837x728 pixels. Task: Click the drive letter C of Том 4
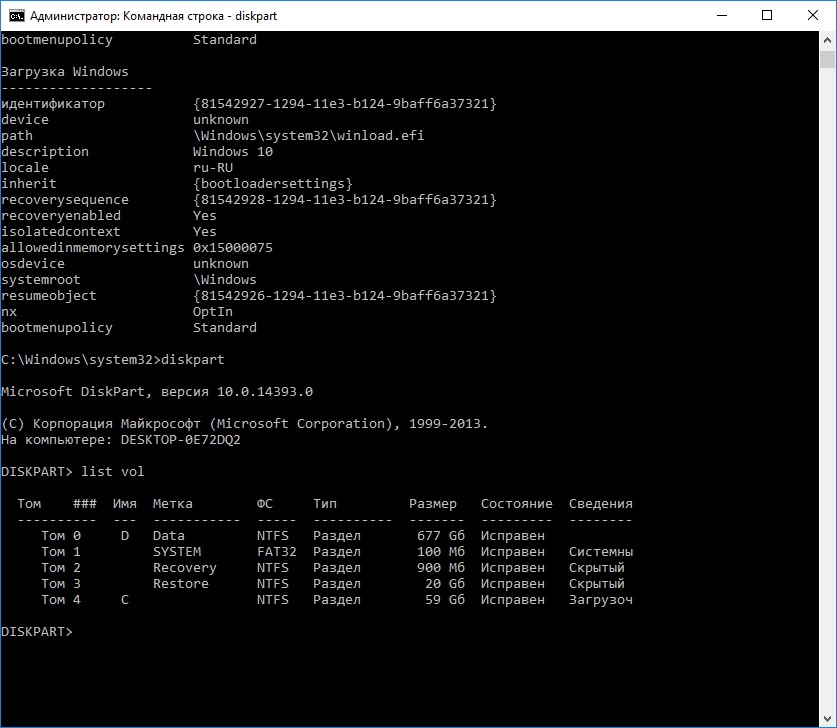click(x=125, y=600)
